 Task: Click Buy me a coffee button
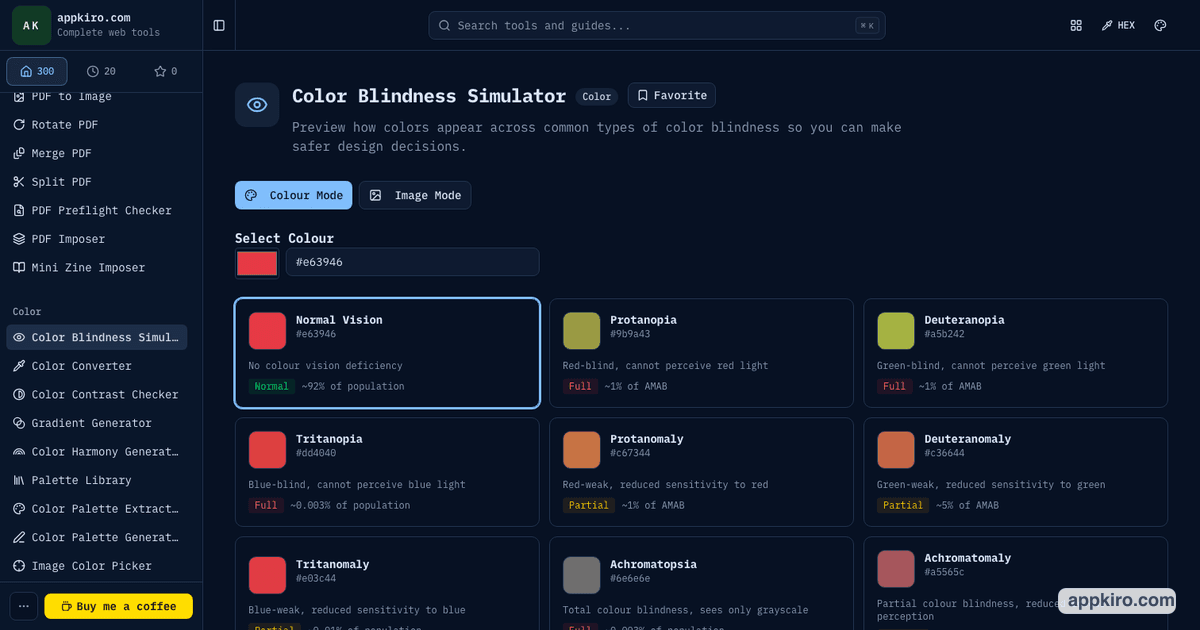tap(119, 606)
